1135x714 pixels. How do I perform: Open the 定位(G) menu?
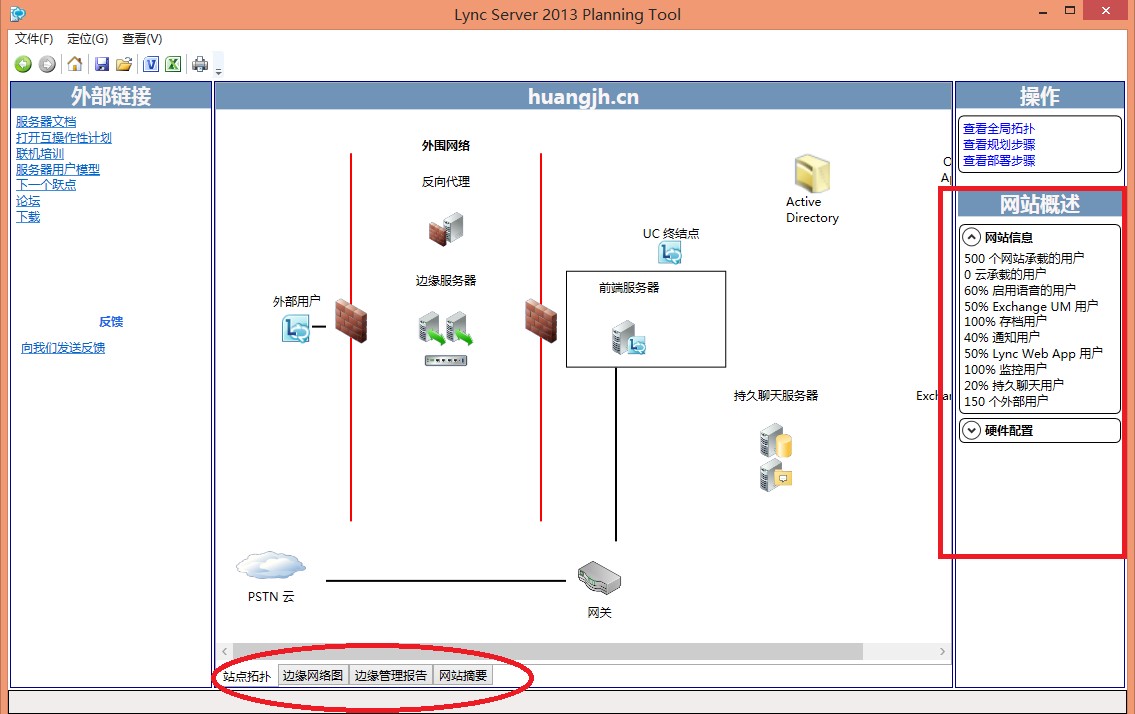point(88,38)
